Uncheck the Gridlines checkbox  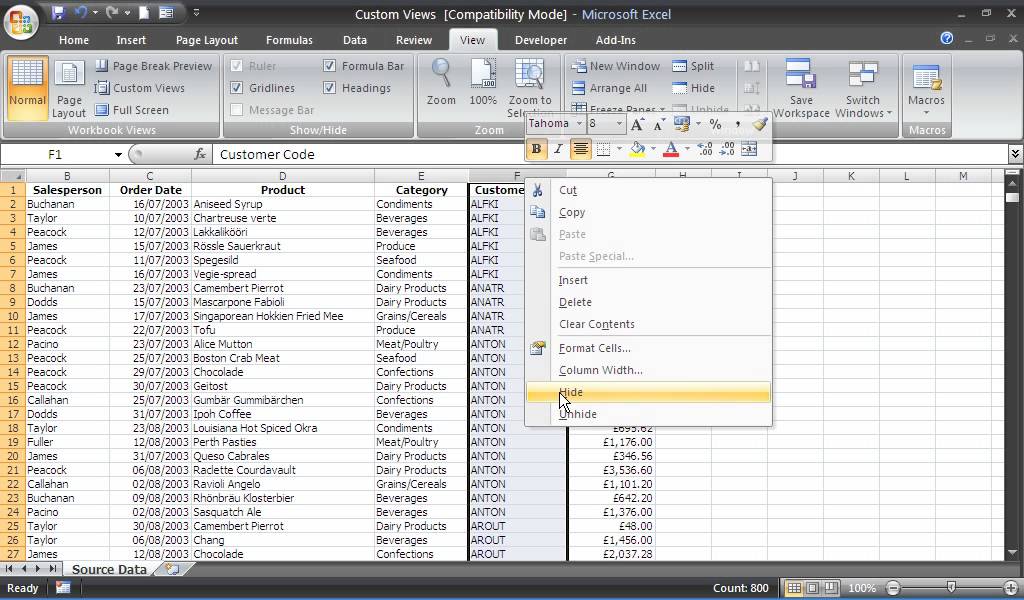(237, 87)
